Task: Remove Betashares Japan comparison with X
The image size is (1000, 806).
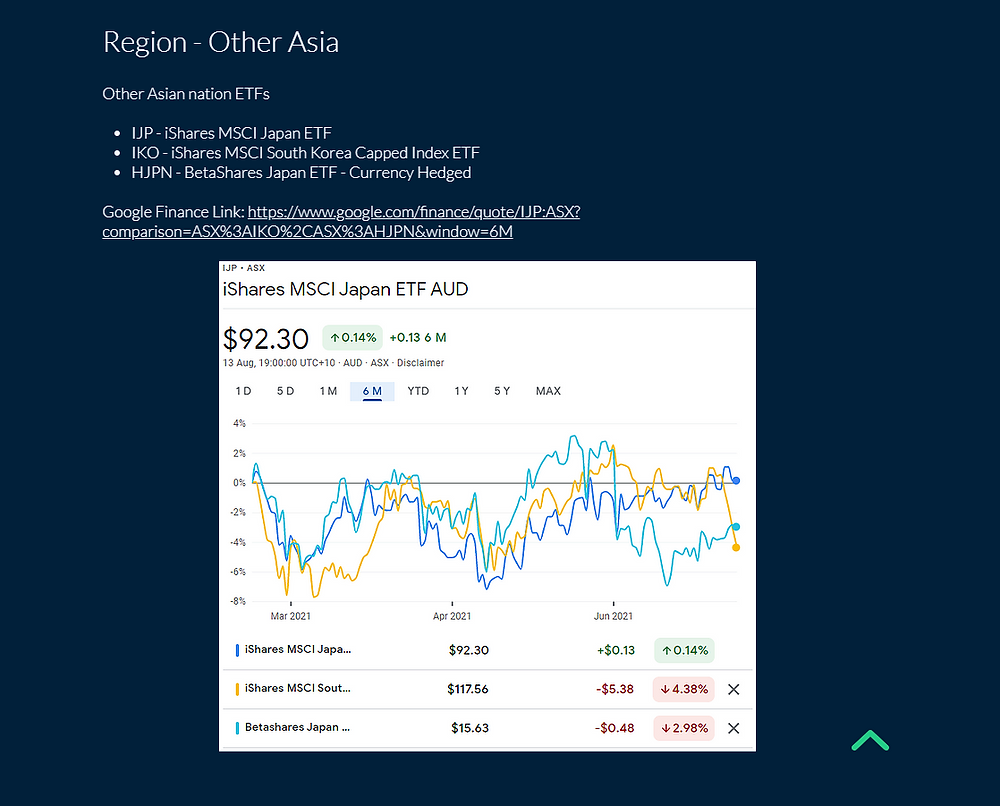Action: [733, 728]
